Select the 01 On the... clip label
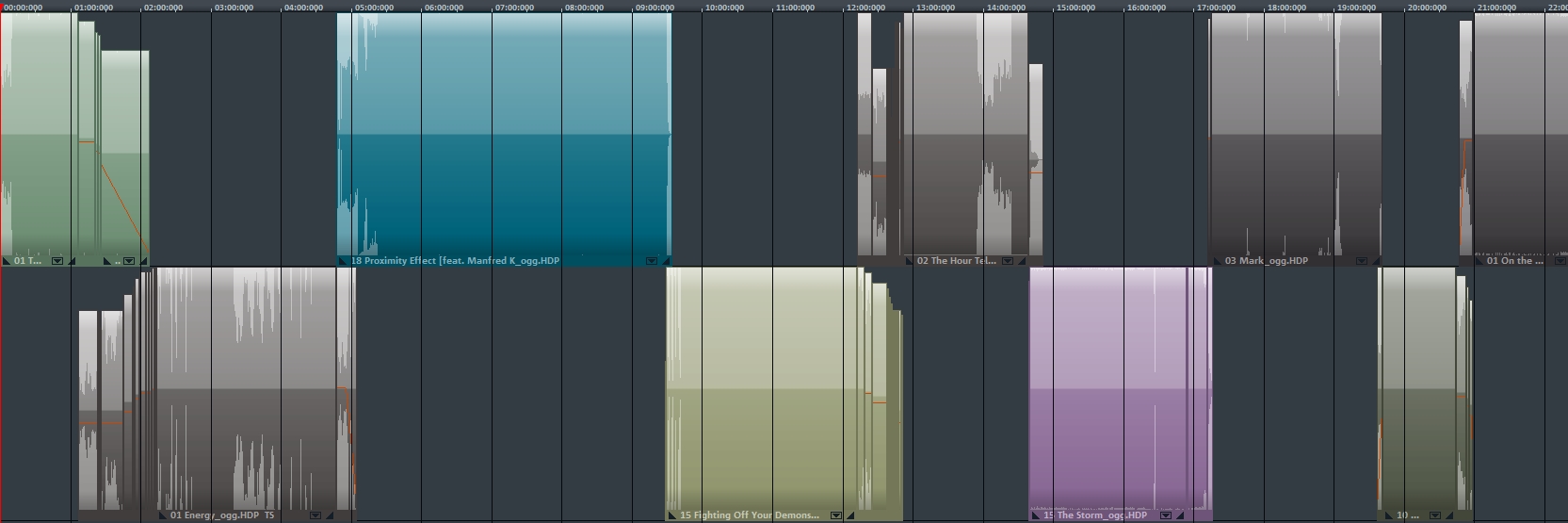The height and width of the screenshot is (523, 1568). pyautogui.click(x=1514, y=261)
